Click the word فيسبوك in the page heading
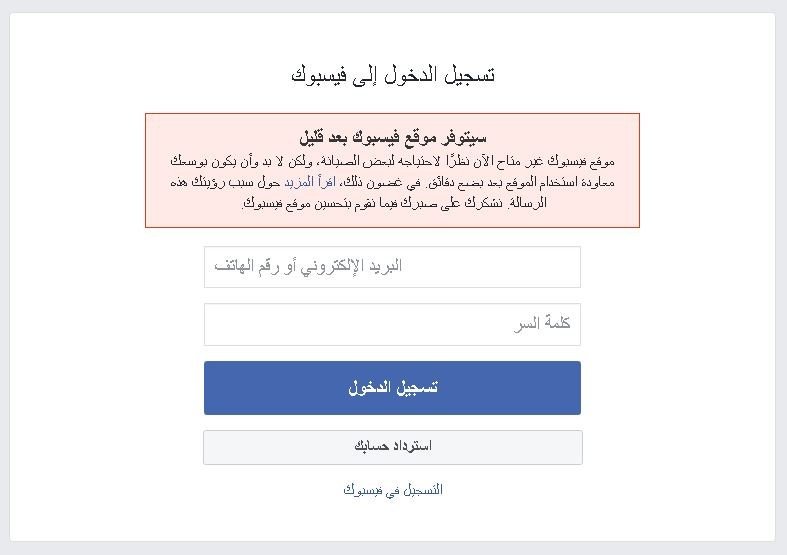This screenshot has width=787, height=555. click(320, 75)
